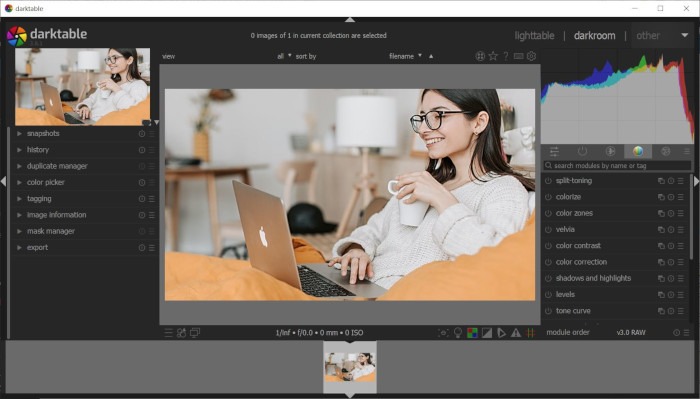Screen dimensions: 700x399
Task: Open the preferences gear icon
Action: [531, 56]
